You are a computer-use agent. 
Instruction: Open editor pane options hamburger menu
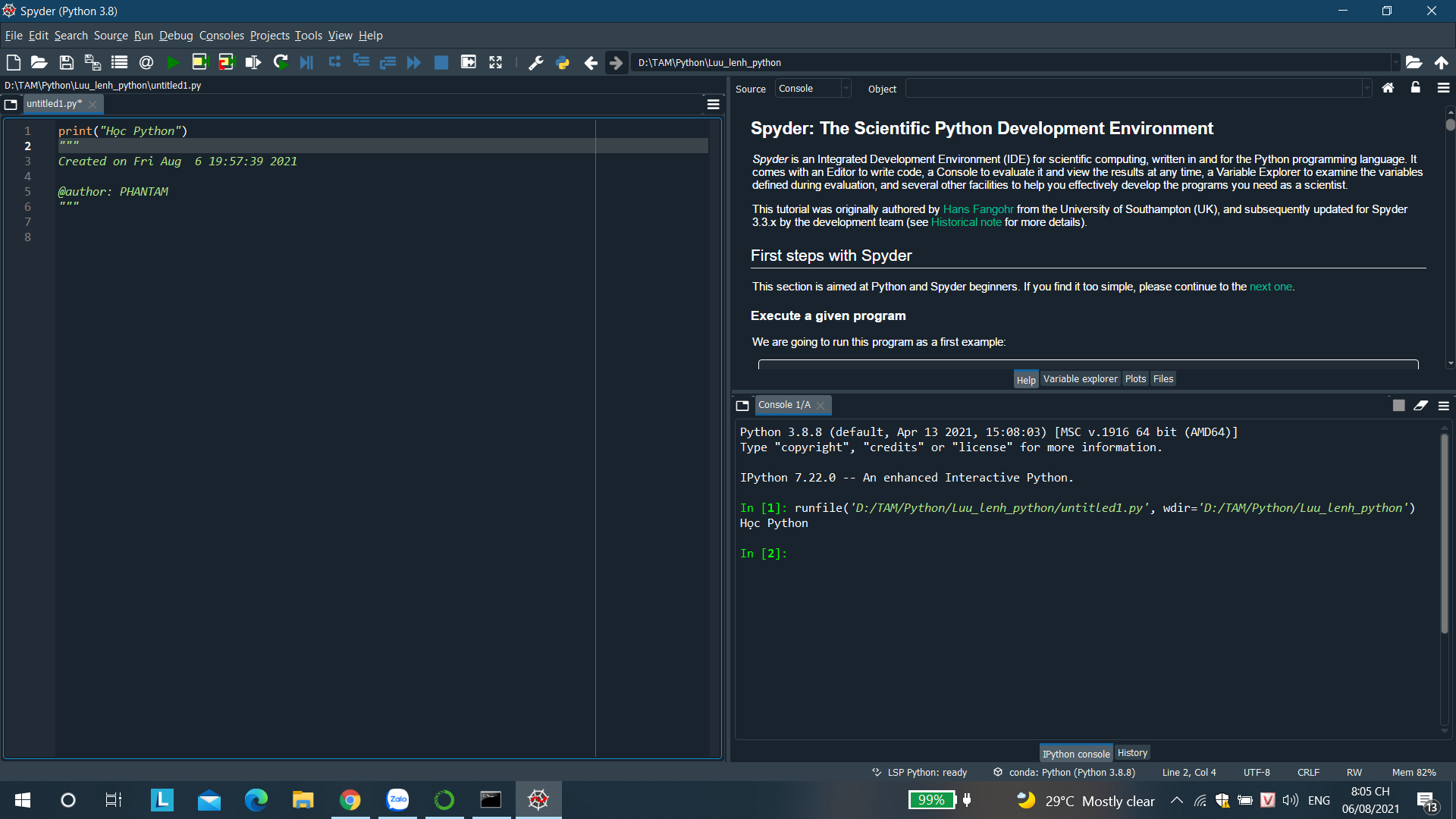714,104
